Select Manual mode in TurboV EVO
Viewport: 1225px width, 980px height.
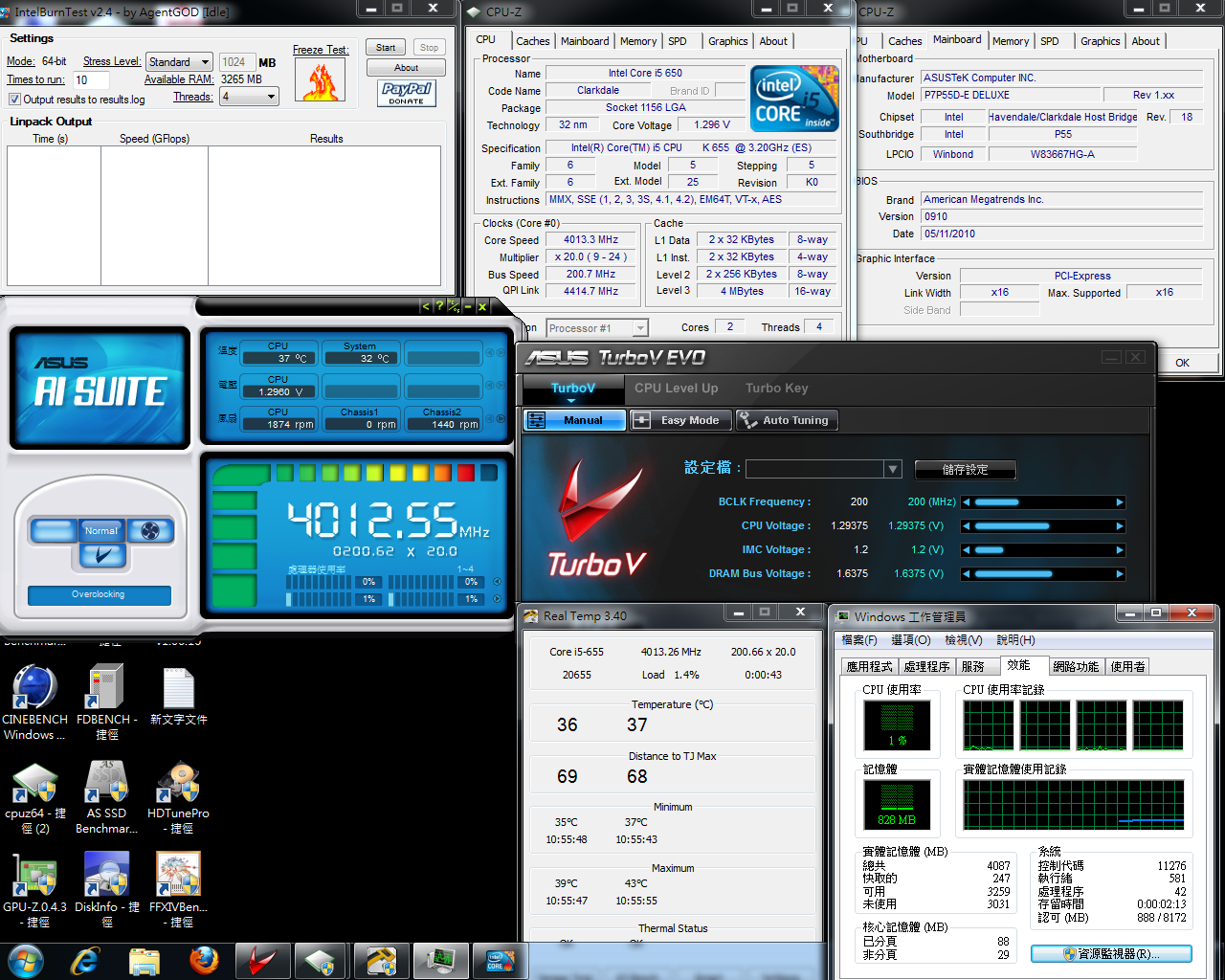pos(574,420)
